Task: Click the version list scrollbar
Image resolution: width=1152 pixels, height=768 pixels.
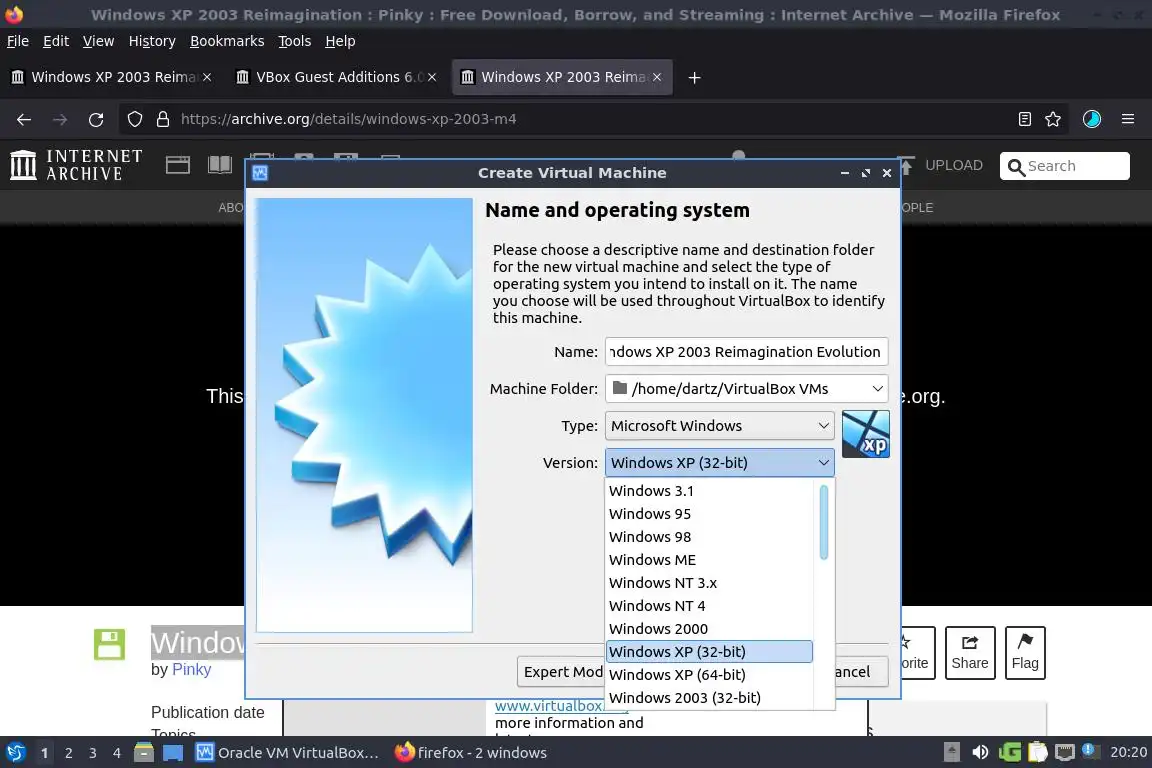Action: click(824, 523)
